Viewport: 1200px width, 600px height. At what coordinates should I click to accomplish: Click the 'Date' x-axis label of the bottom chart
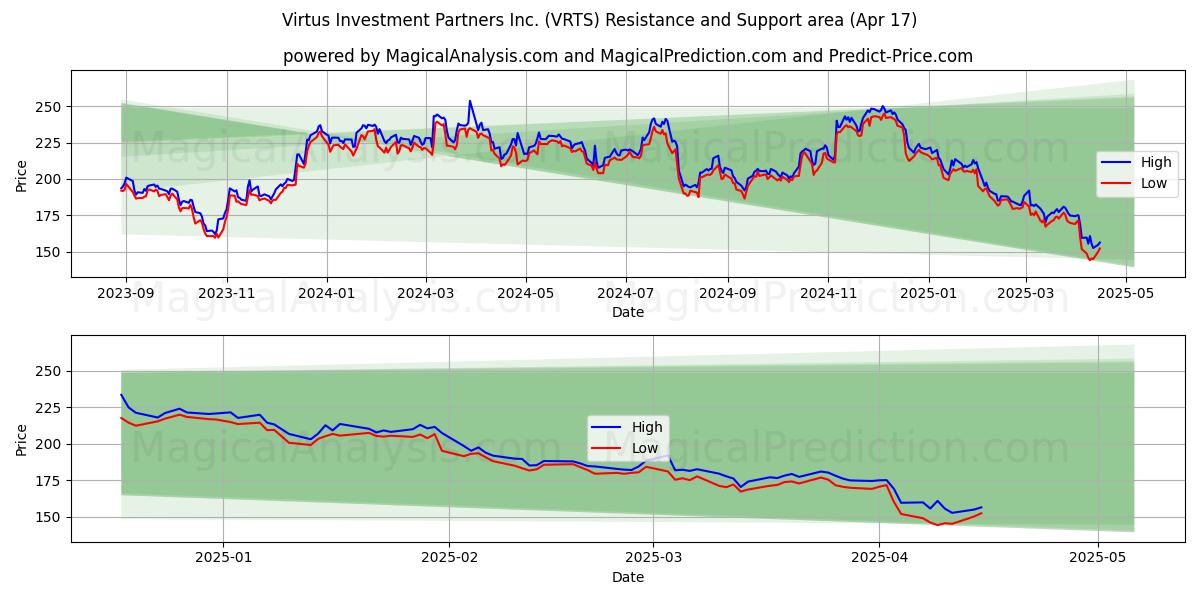tap(628, 578)
